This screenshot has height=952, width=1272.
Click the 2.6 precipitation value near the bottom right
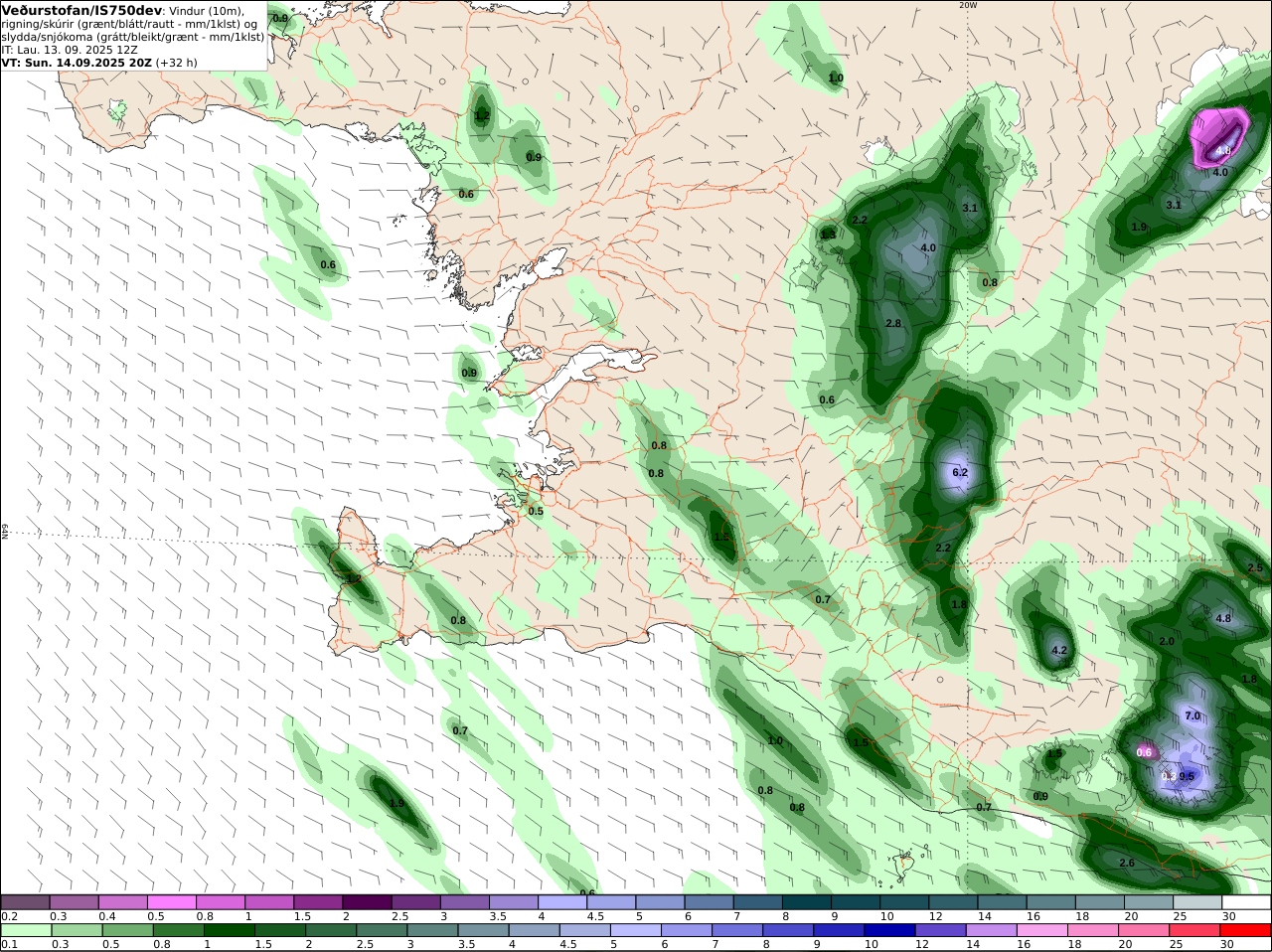pos(1127,863)
